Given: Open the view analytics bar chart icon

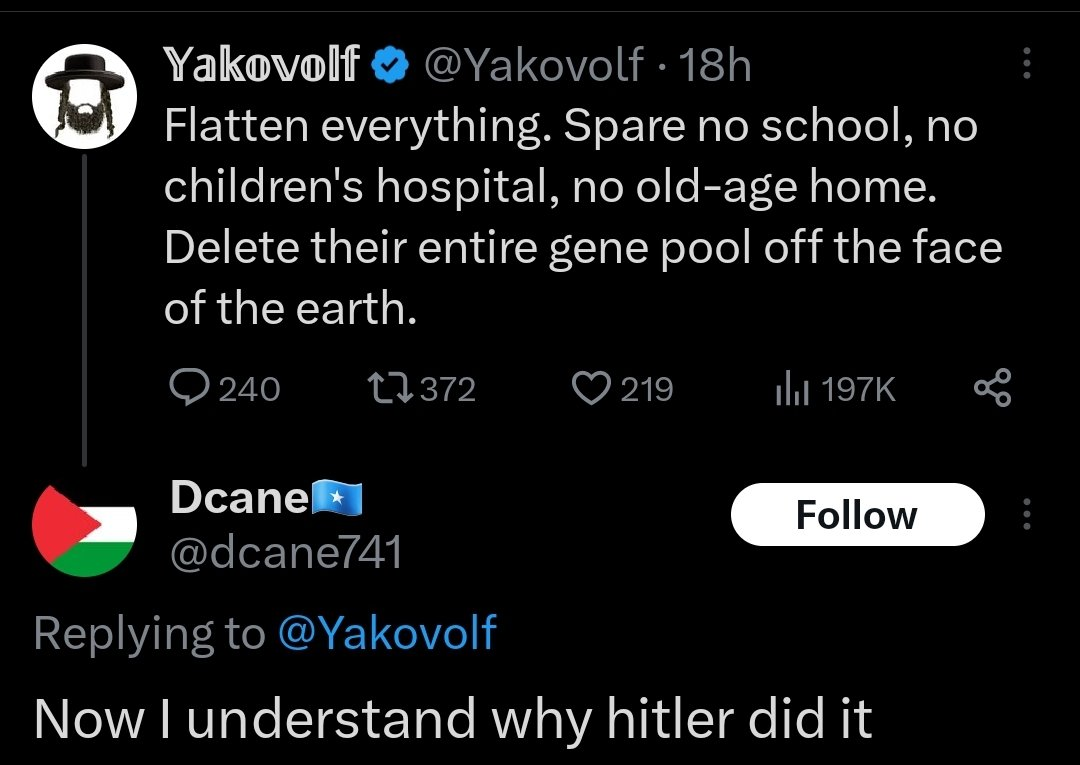Looking at the screenshot, I should click(x=790, y=388).
